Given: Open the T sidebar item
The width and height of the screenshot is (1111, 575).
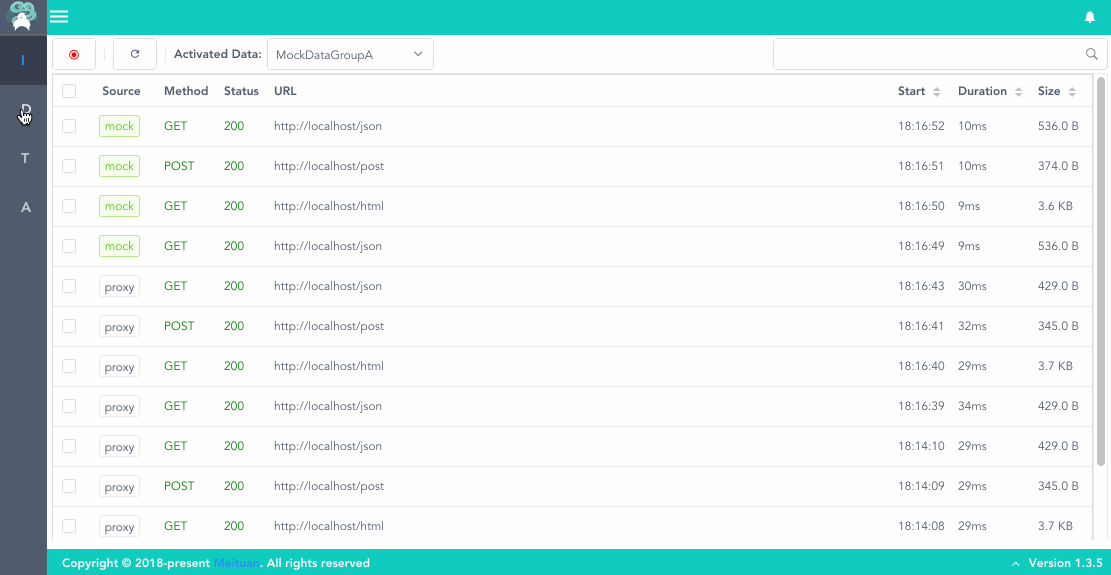Looking at the screenshot, I should pyautogui.click(x=23, y=159).
